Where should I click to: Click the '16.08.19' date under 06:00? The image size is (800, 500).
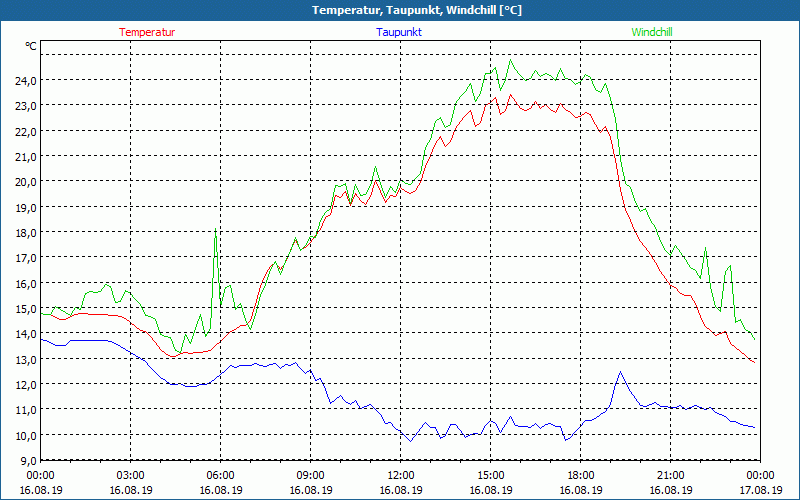coord(220,490)
